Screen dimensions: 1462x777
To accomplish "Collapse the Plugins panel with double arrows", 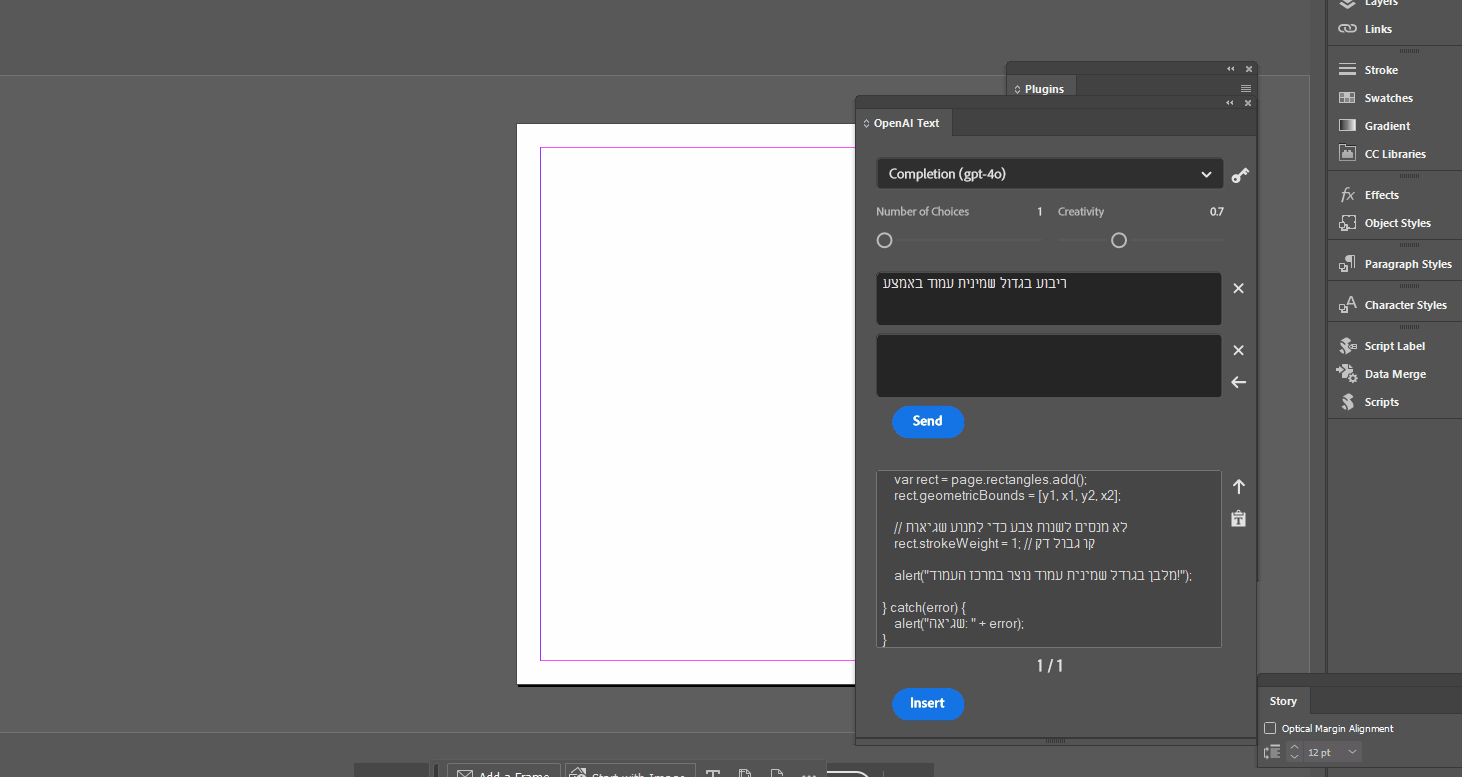I will (1231, 69).
